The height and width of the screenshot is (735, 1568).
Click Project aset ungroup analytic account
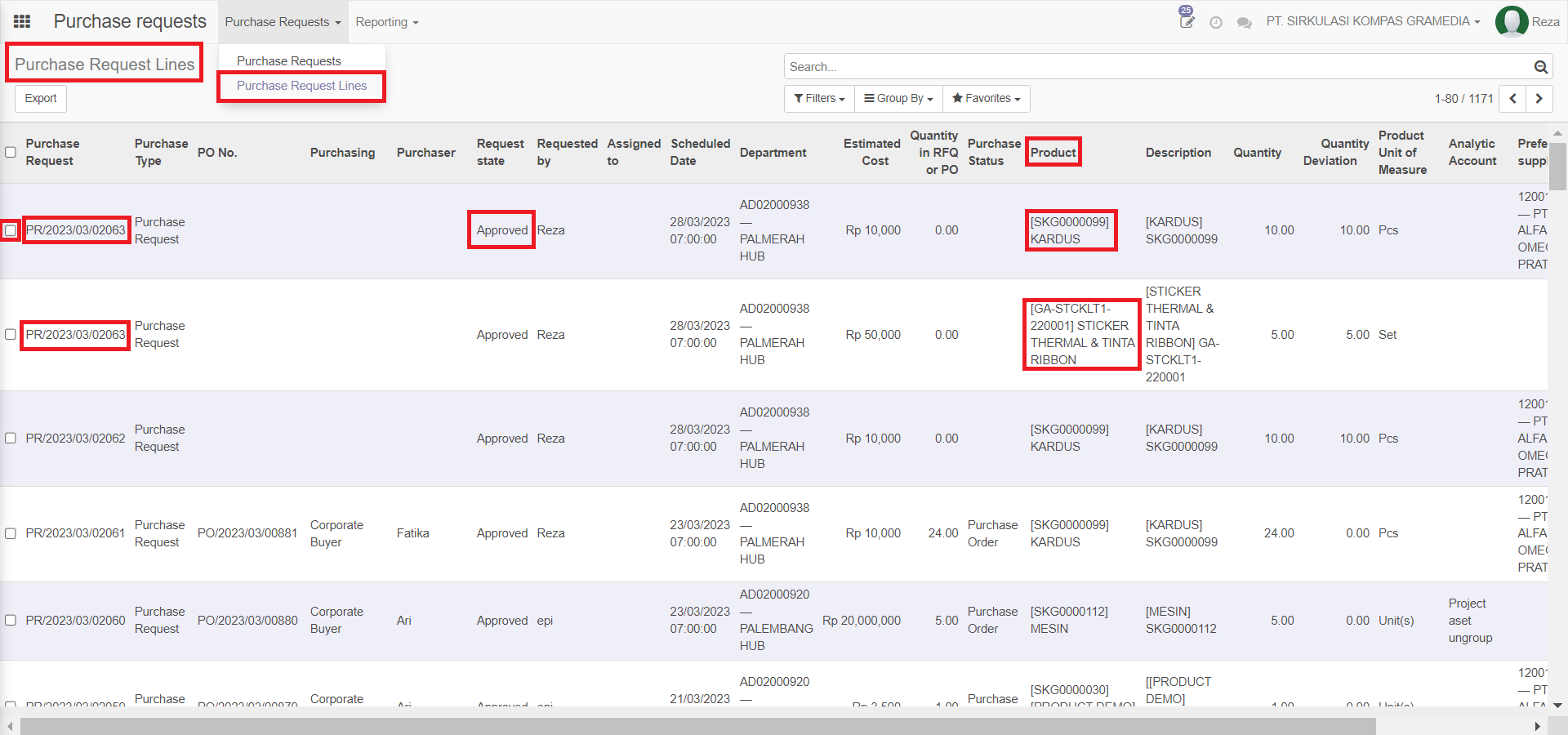tap(1470, 620)
